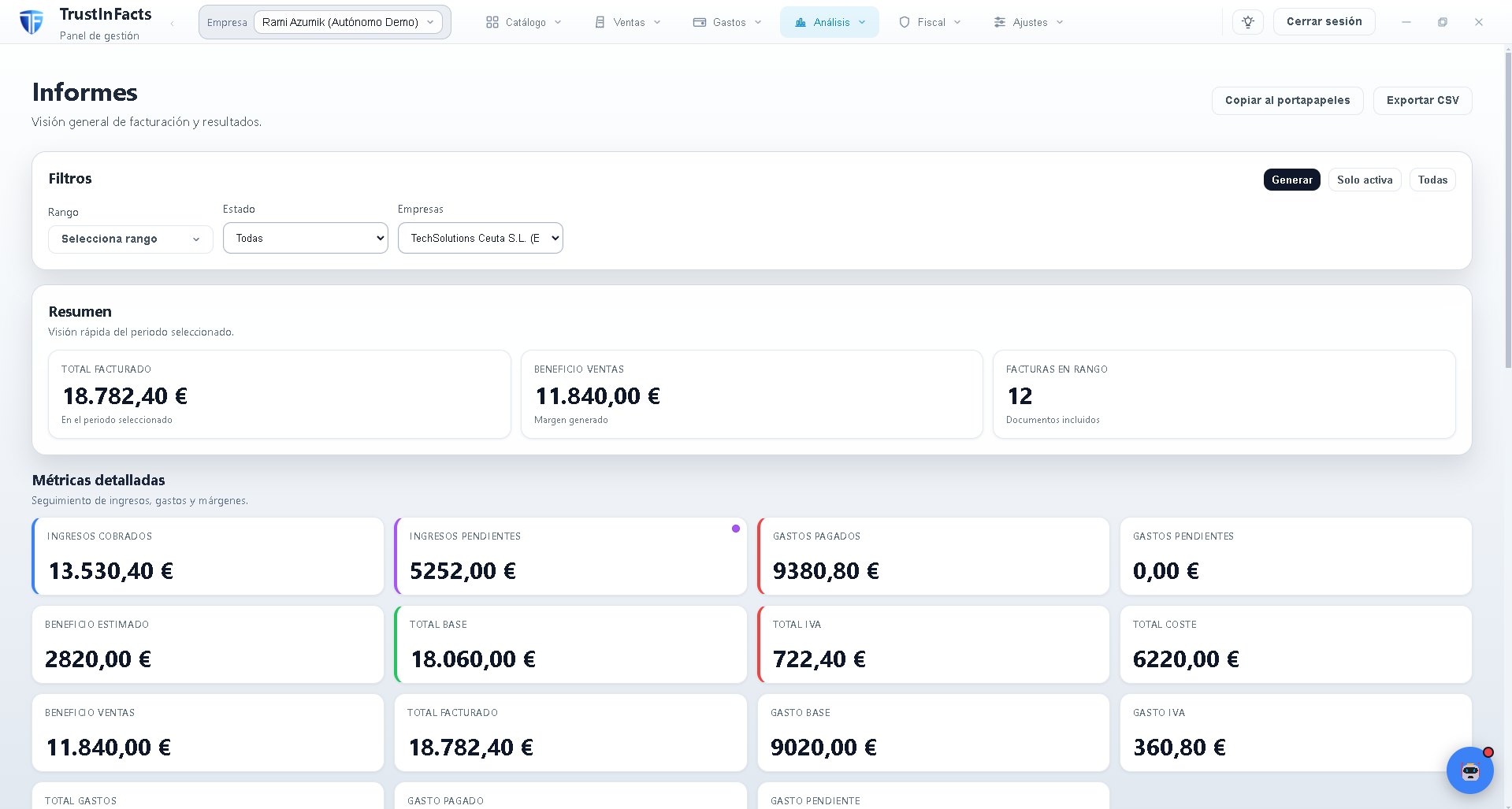Screen dimensions: 1512x809
Task: Click 18.782,40 € under Métricas detalladas
Action: 471,748
